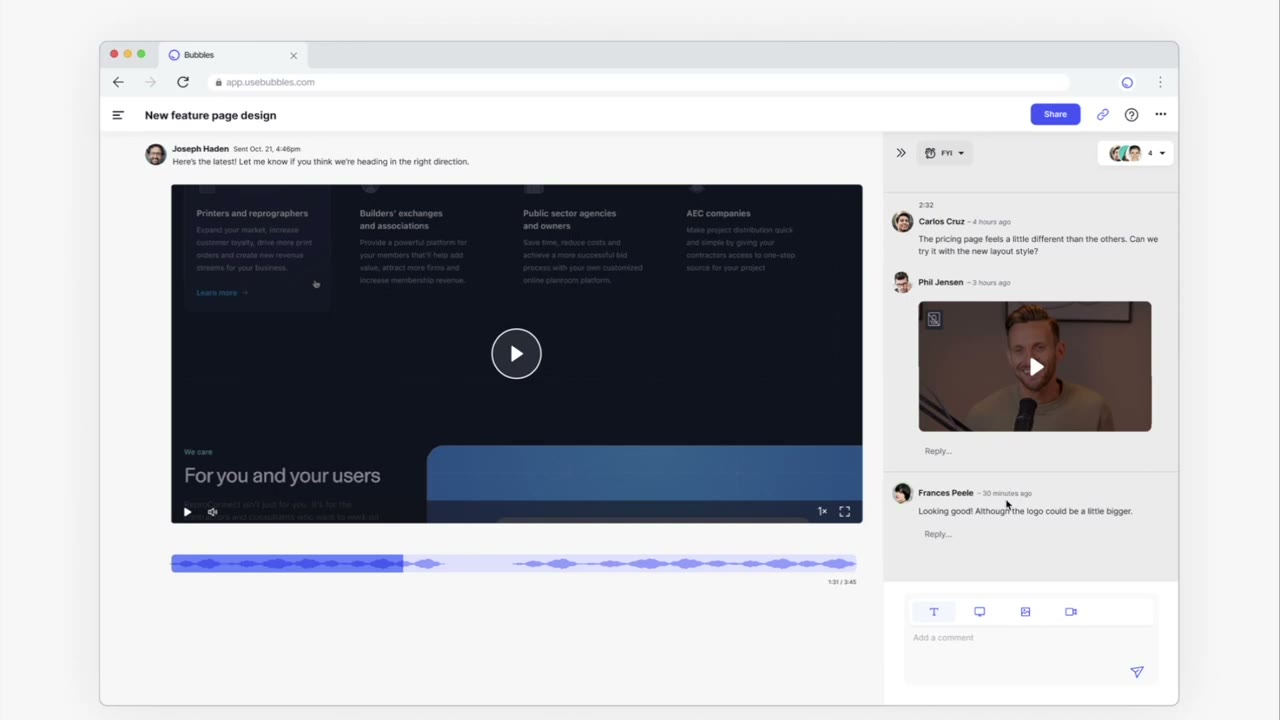Click the browser address bar showing app.usebubbles.com
This screenshot has width=1280, height=720.
(640, 82)
